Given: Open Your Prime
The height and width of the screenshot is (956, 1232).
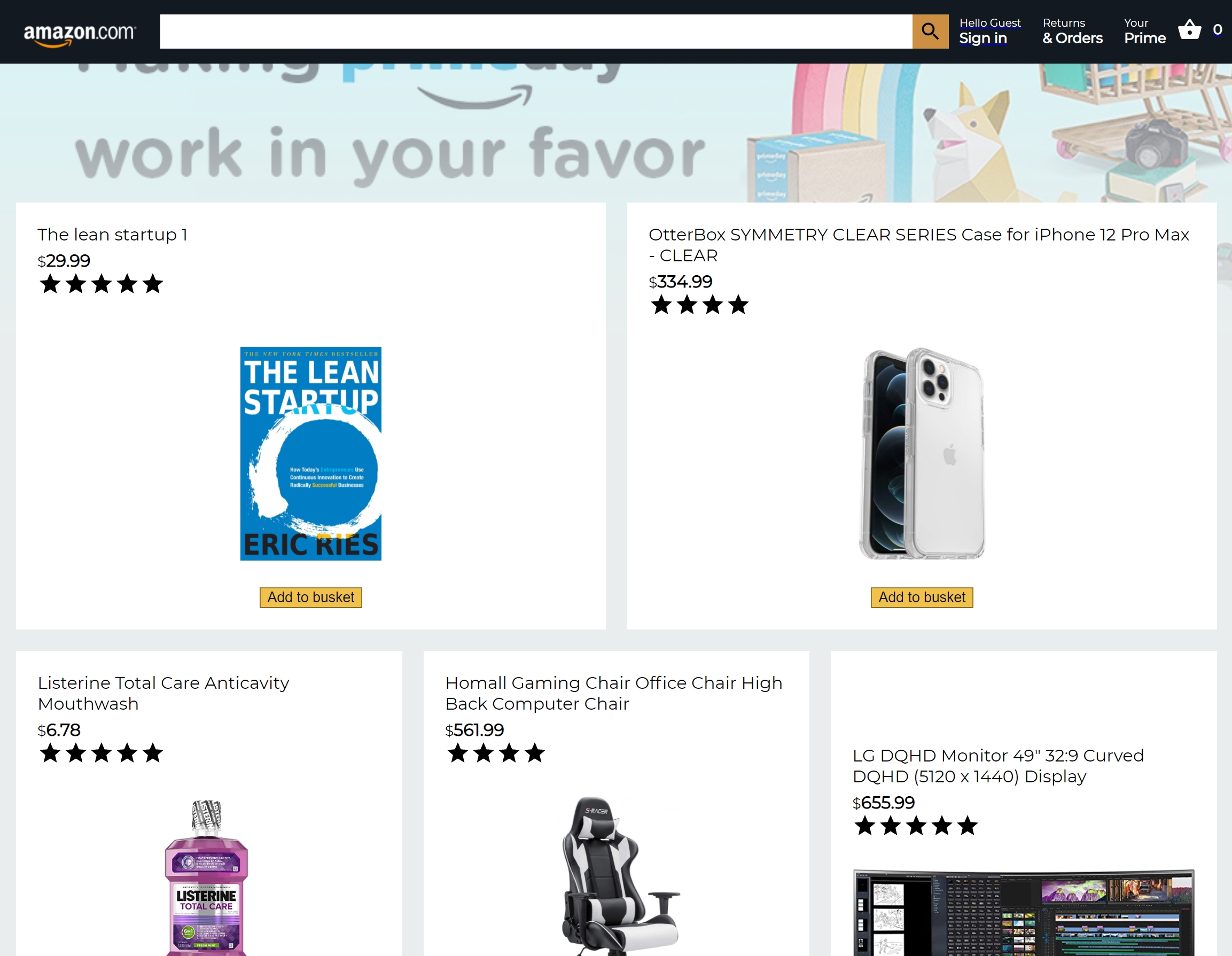Looking at the screenshot, I should (x=1144, y=31).
